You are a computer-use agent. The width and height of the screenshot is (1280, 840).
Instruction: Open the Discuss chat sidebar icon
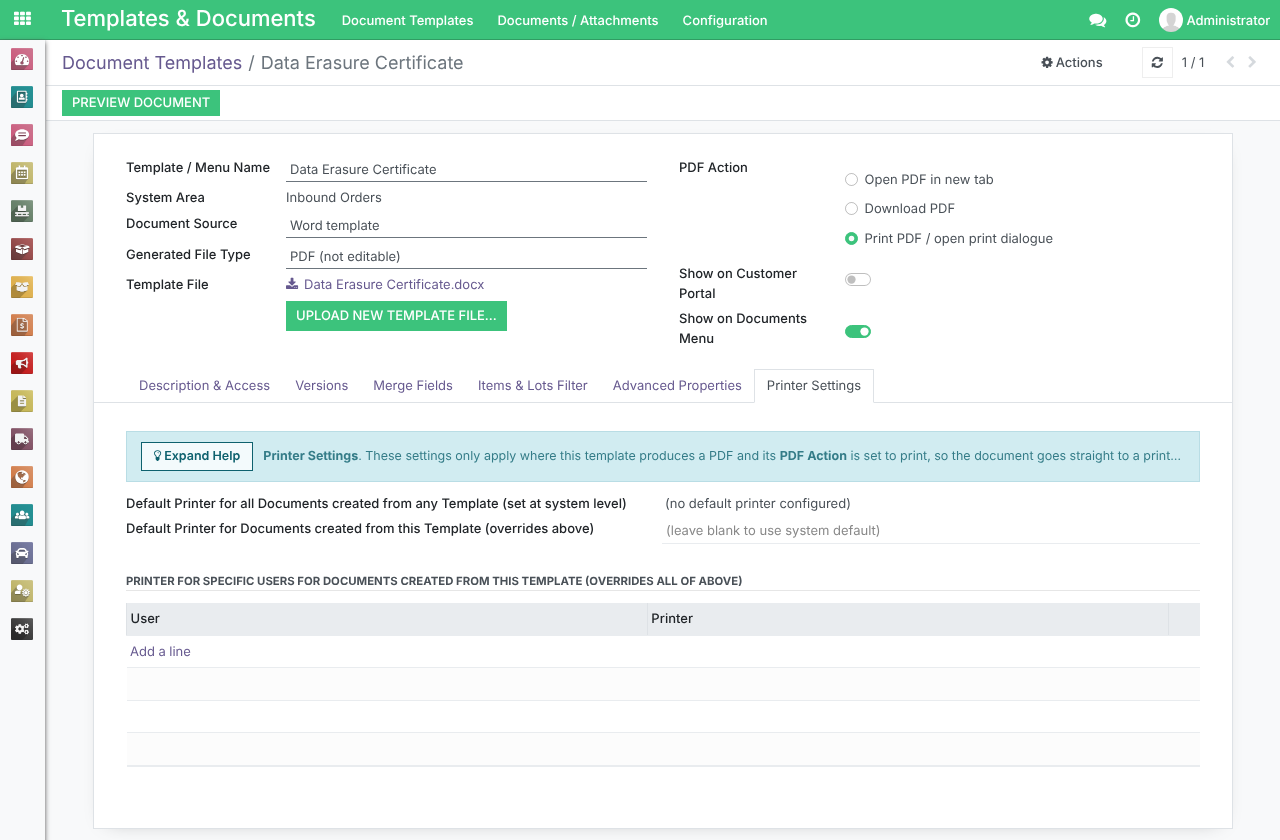click(22, 135)
